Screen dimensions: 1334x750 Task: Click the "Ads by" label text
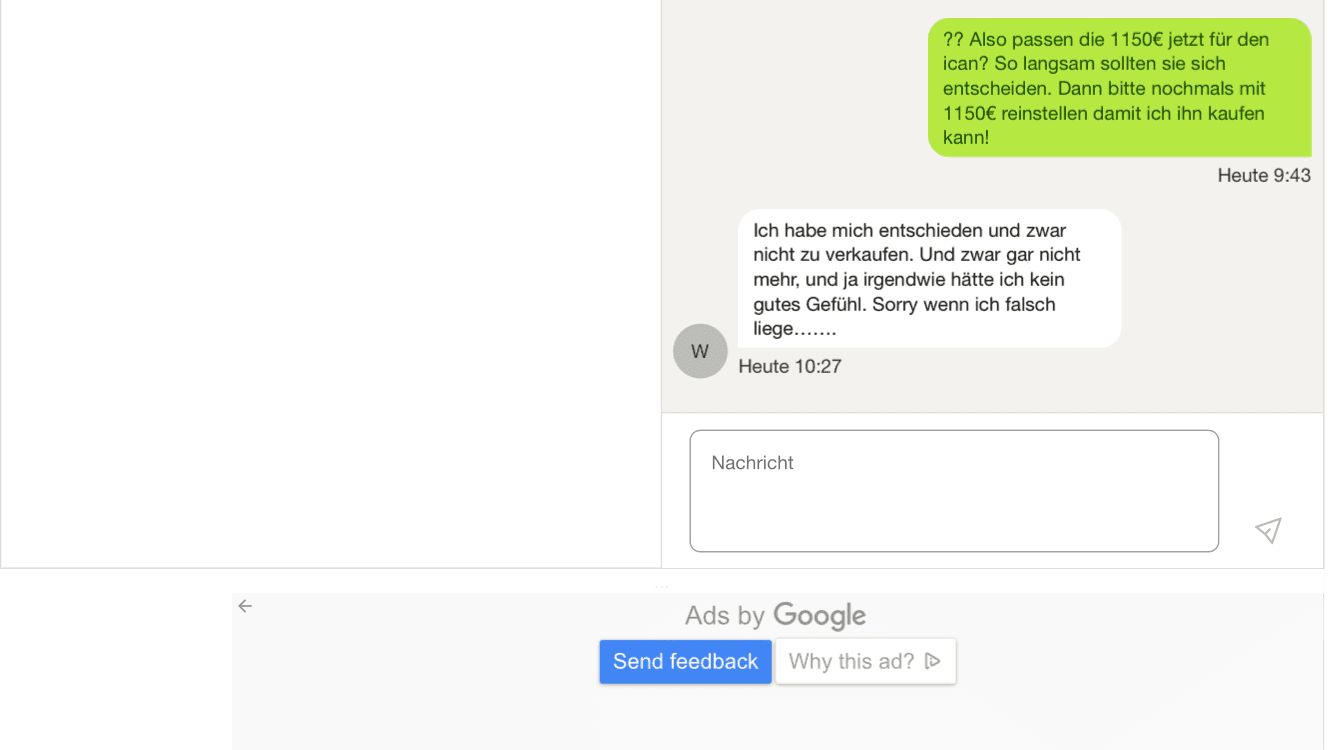tap(725, 616)
